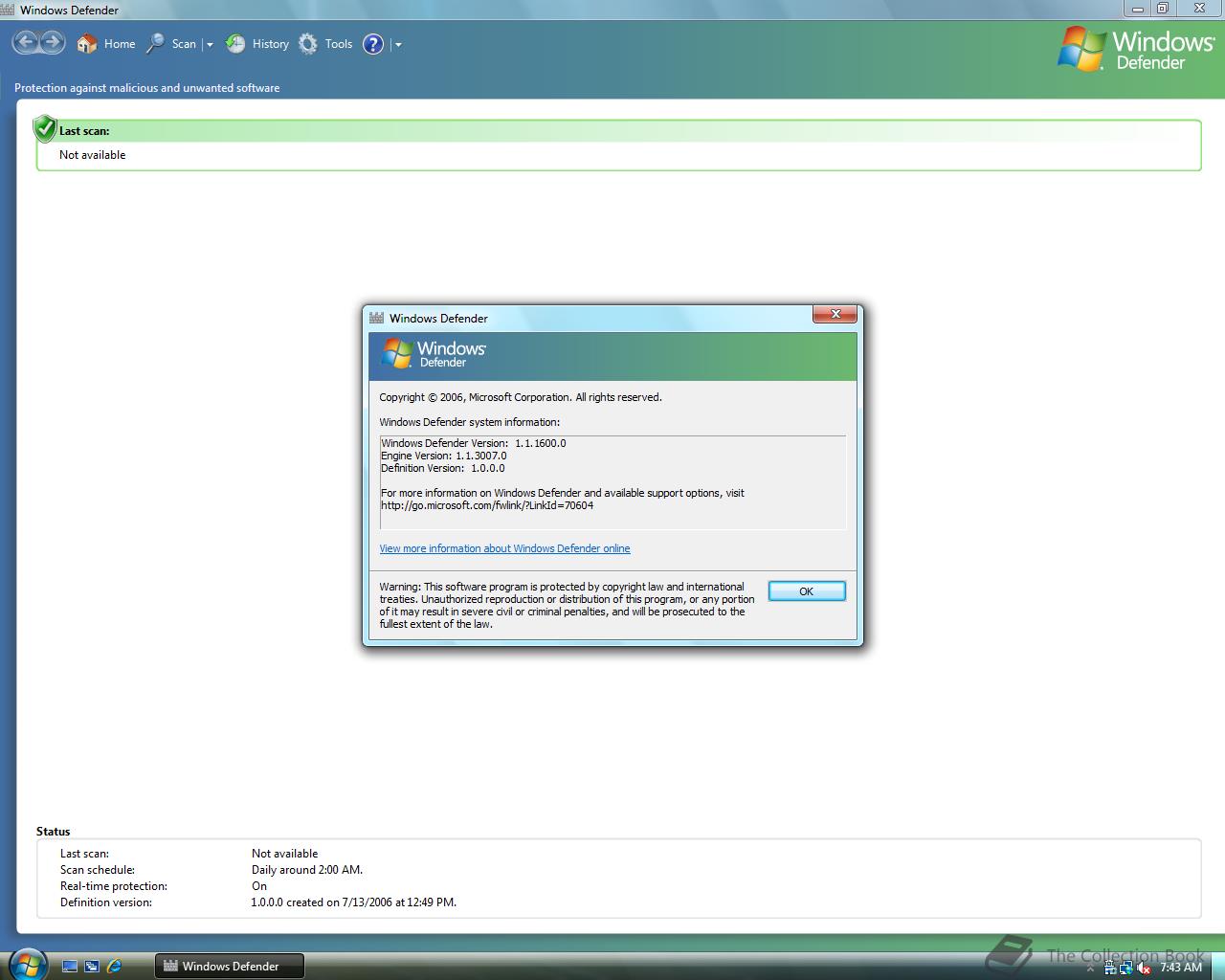Screen dimensions: 1225x980
Task: Minimize the Windows Defender main window
Action: [x=1137, y=9]
